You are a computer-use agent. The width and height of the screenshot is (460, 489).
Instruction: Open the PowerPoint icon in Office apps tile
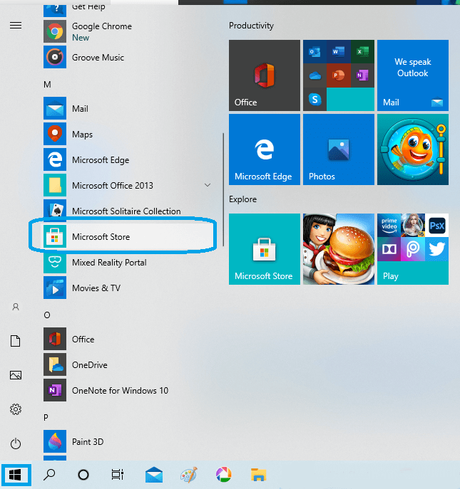coord(339,76)
